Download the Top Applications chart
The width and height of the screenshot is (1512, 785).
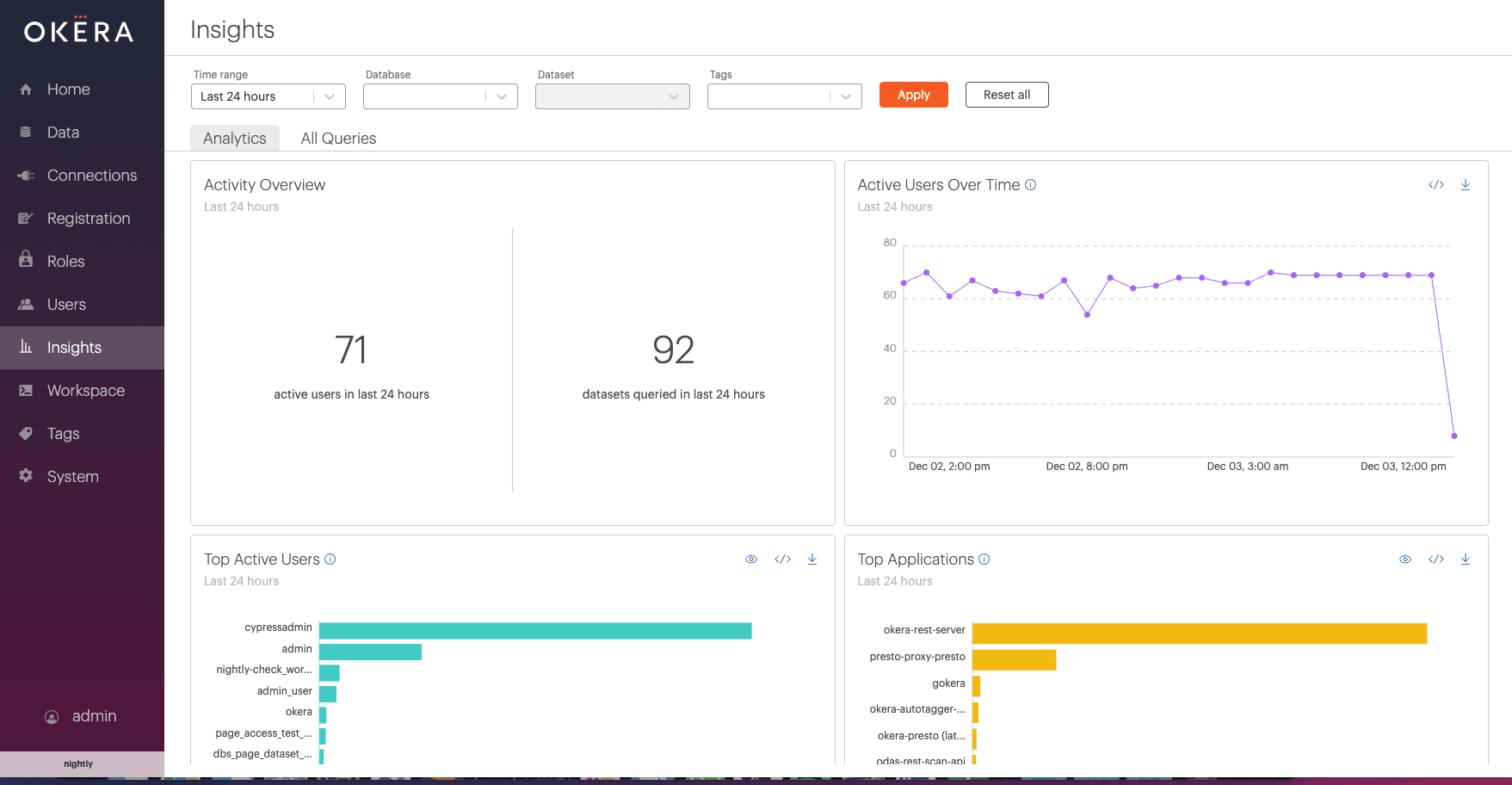pyautogui.click(x=1465, y=559)
